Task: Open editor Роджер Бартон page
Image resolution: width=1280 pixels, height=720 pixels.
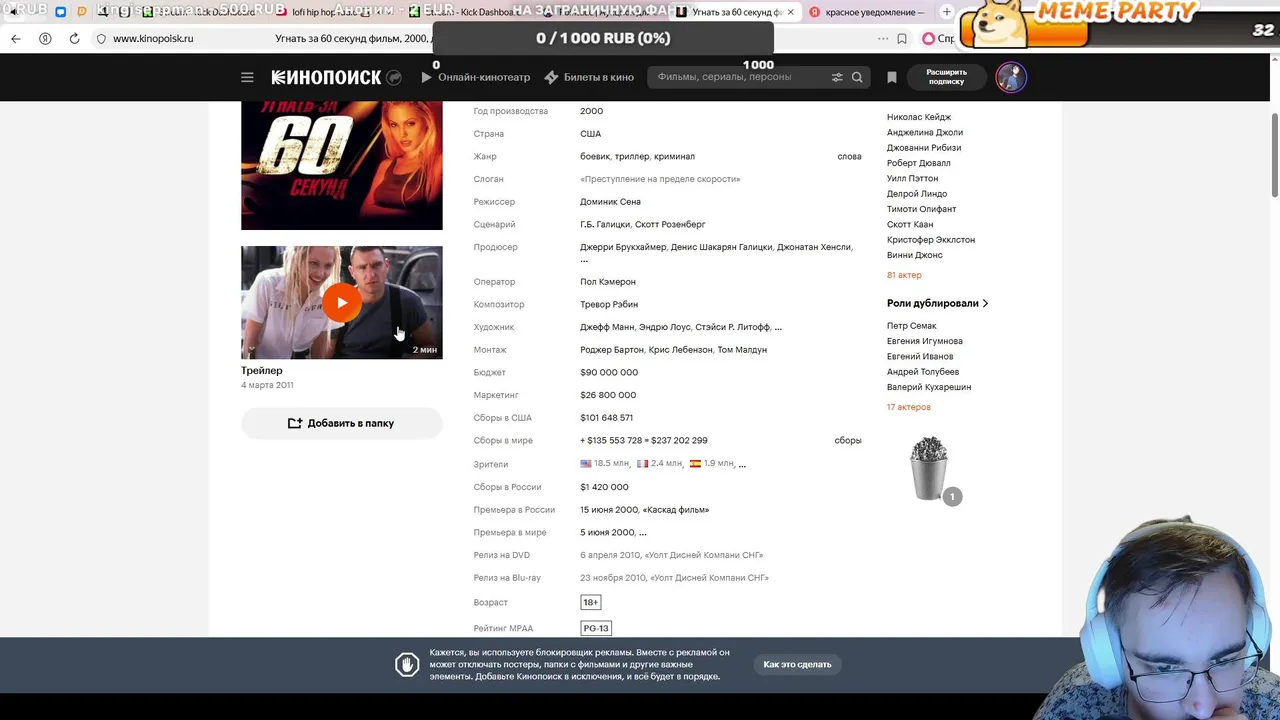Action: coord(612,350)
